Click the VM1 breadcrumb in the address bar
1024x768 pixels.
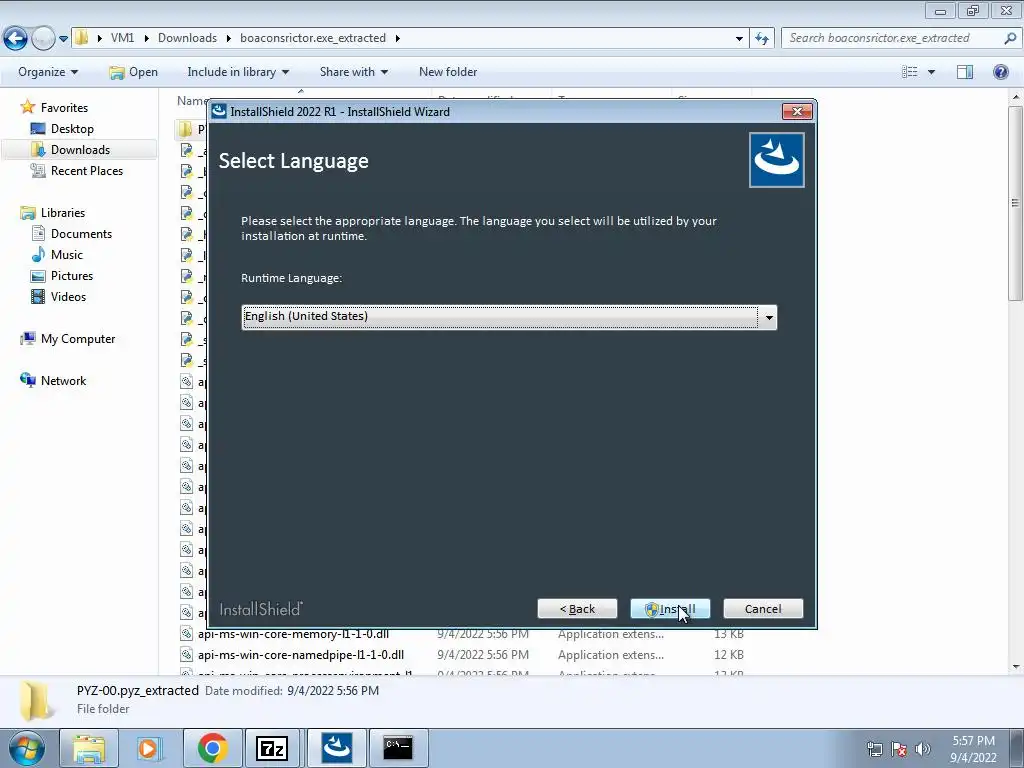click(x=122, y=38)
